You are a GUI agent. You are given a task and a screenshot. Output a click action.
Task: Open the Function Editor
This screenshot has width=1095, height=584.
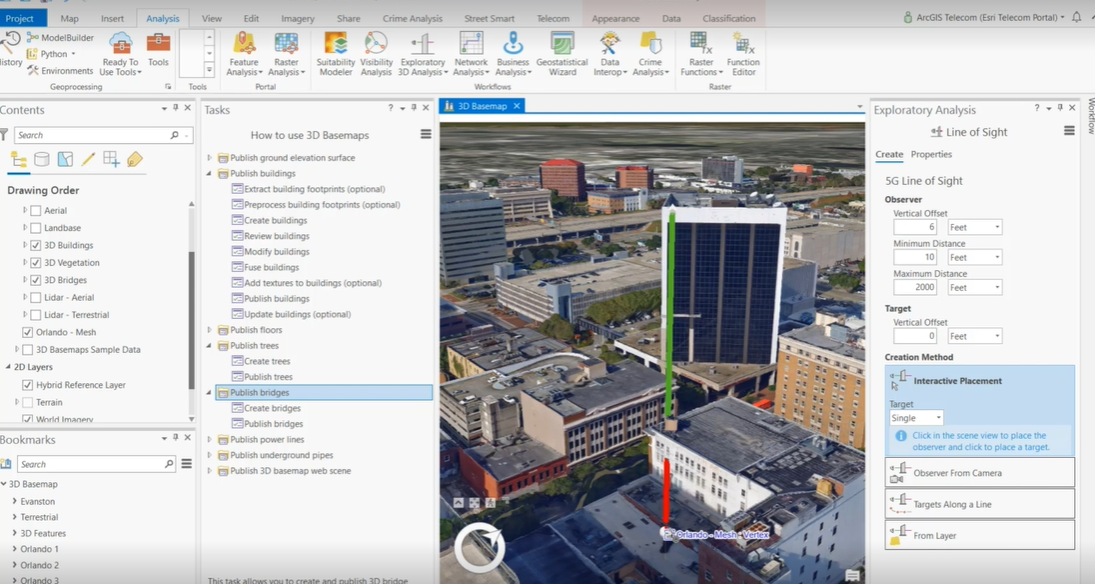click(x=743, y=52)
